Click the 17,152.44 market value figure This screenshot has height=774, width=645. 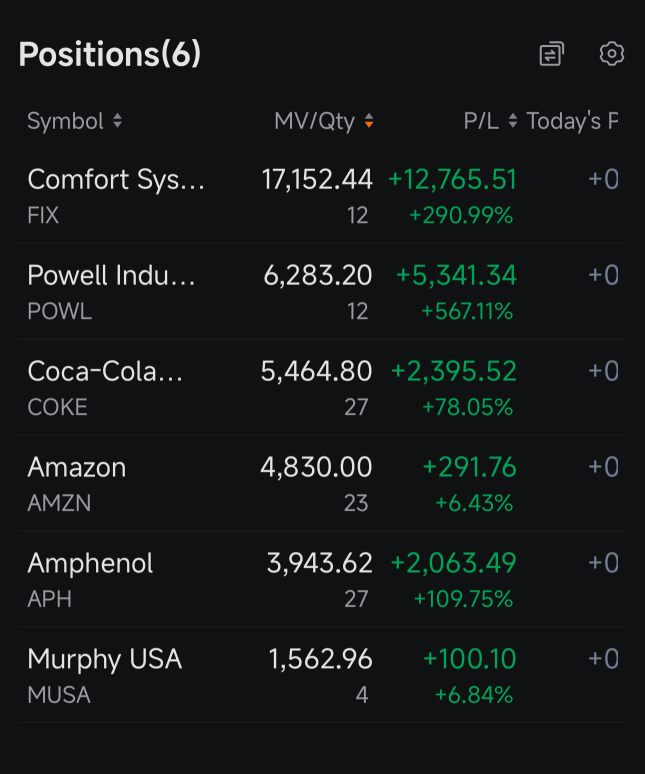coord(317,179)
